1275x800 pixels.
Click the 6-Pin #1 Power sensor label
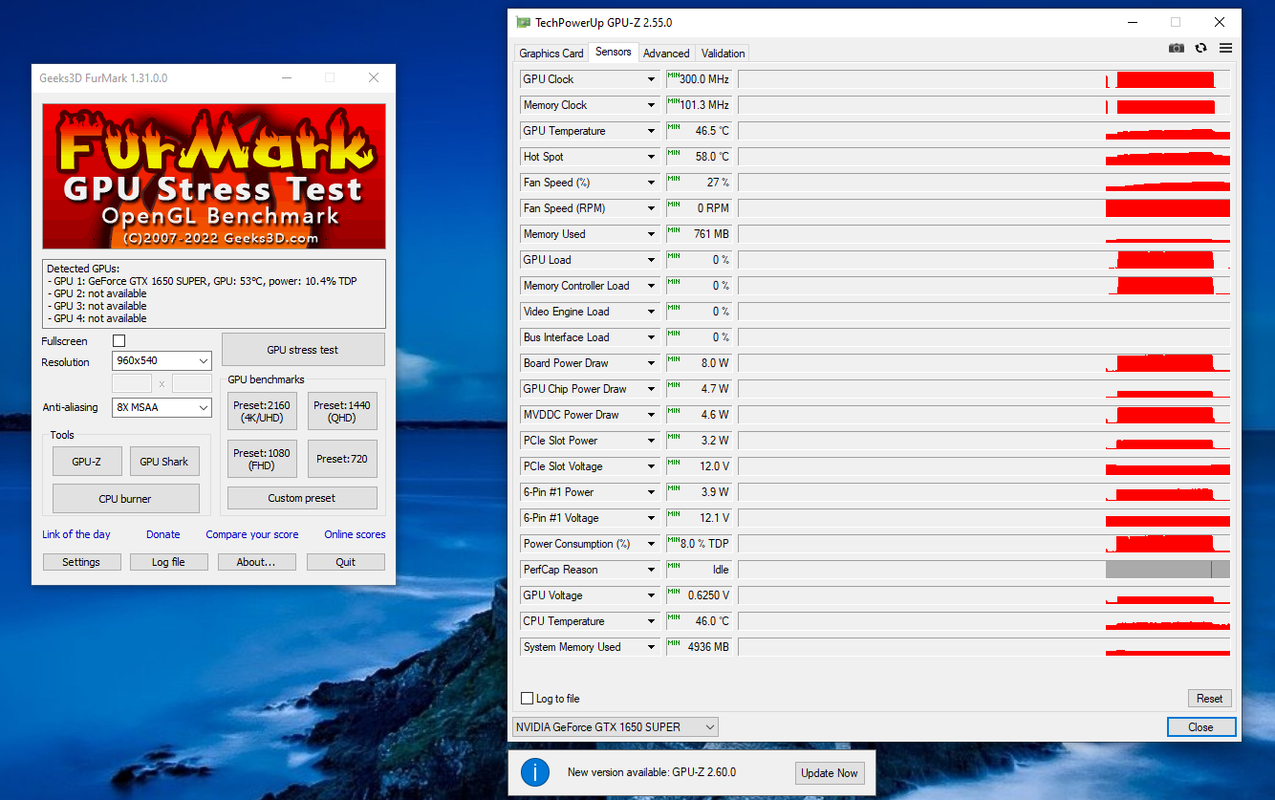(x=558, y=492)
